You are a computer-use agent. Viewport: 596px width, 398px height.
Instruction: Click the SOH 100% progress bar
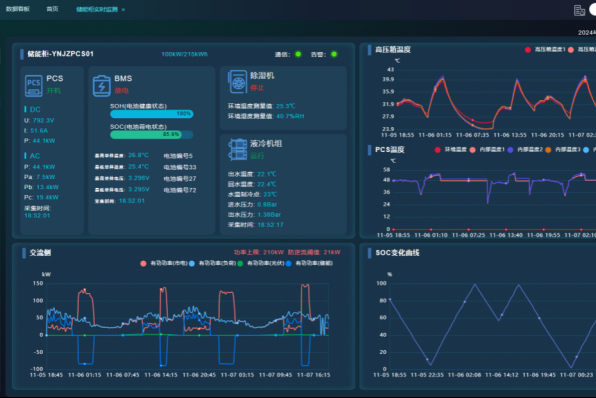(152, 114)
